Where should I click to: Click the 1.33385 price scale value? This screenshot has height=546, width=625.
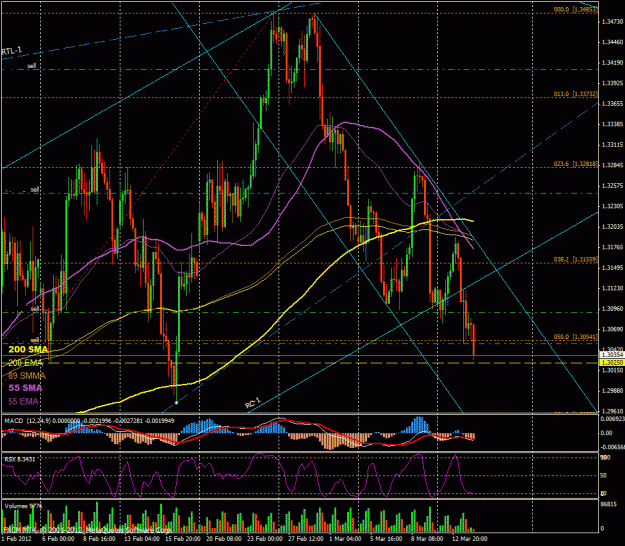[x=611, y=124]
